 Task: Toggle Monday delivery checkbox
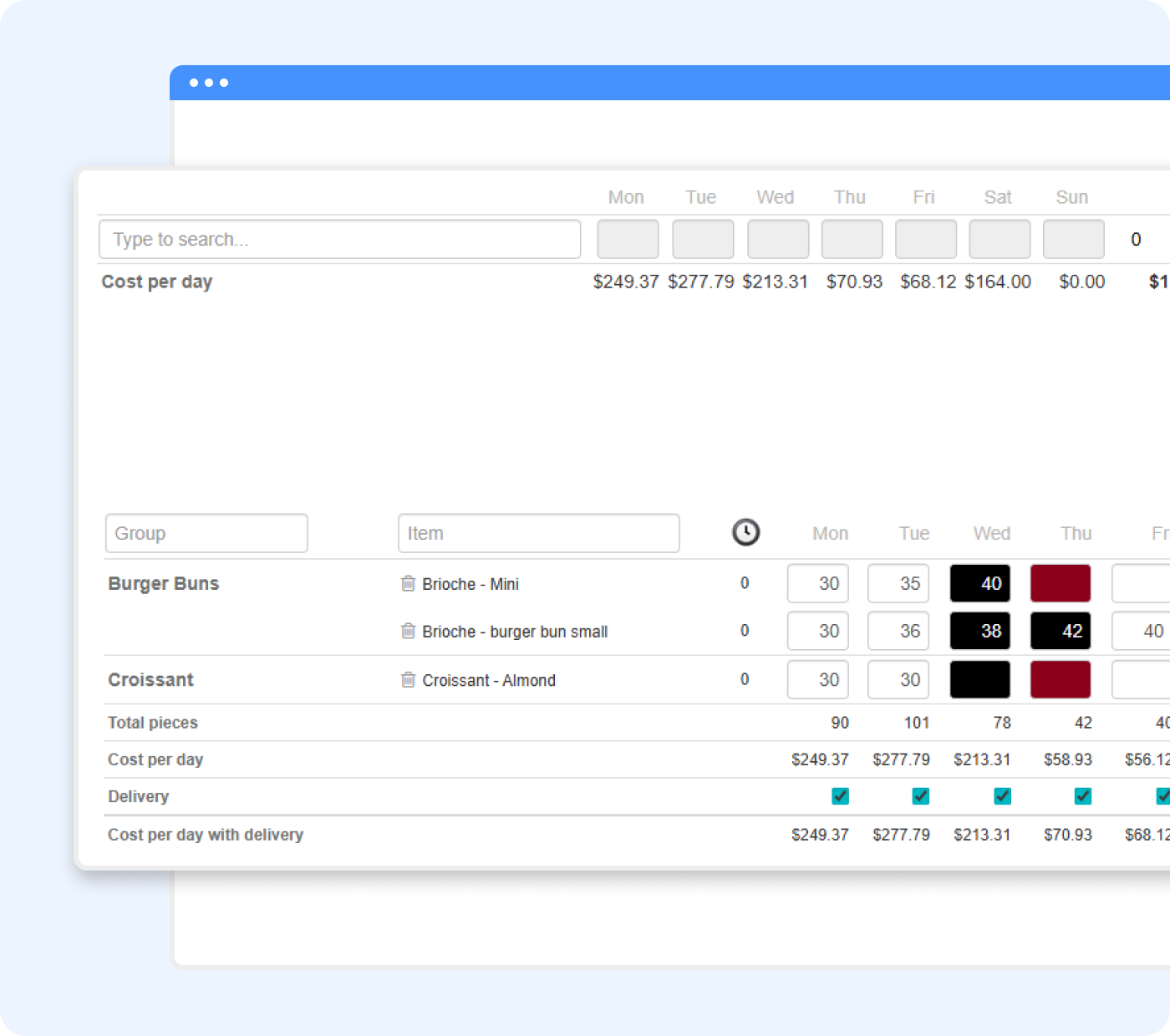840,796
